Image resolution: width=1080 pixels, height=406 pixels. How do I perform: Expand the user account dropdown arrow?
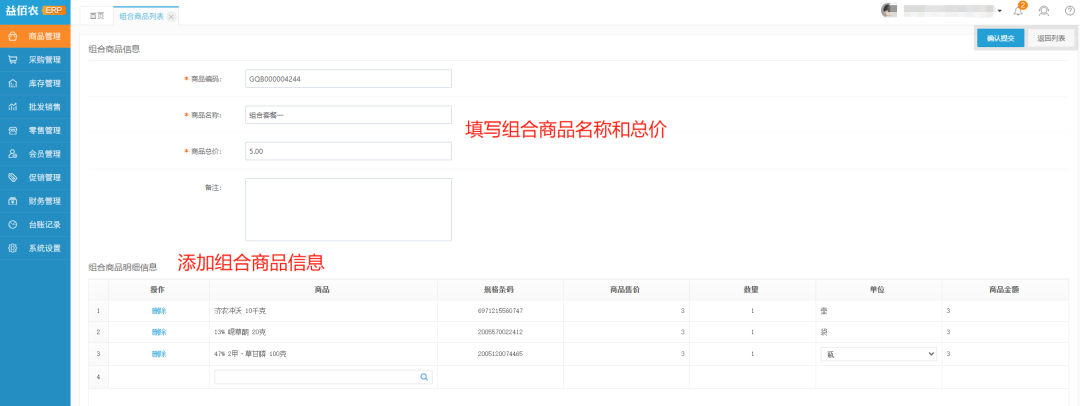pos(1000,11)
